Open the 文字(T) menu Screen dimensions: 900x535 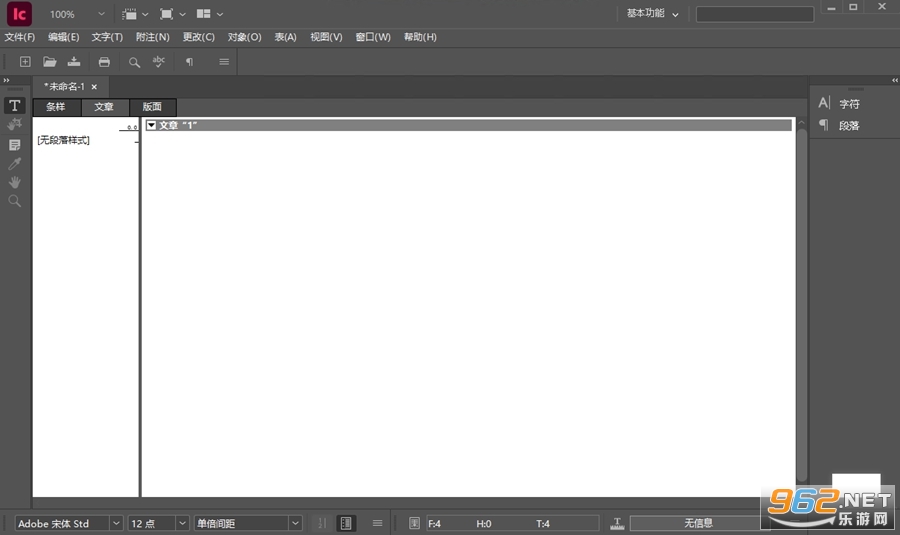[x=107, y=37]
